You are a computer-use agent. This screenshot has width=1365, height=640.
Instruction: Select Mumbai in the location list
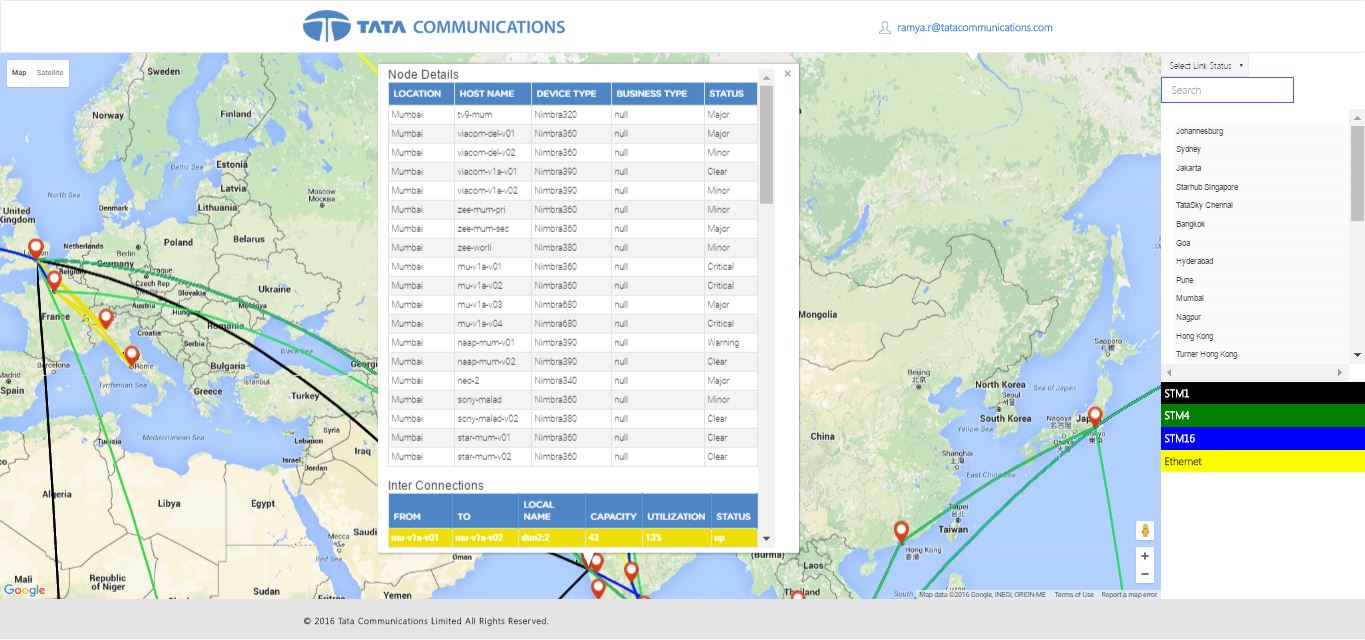click(1190, 298)
